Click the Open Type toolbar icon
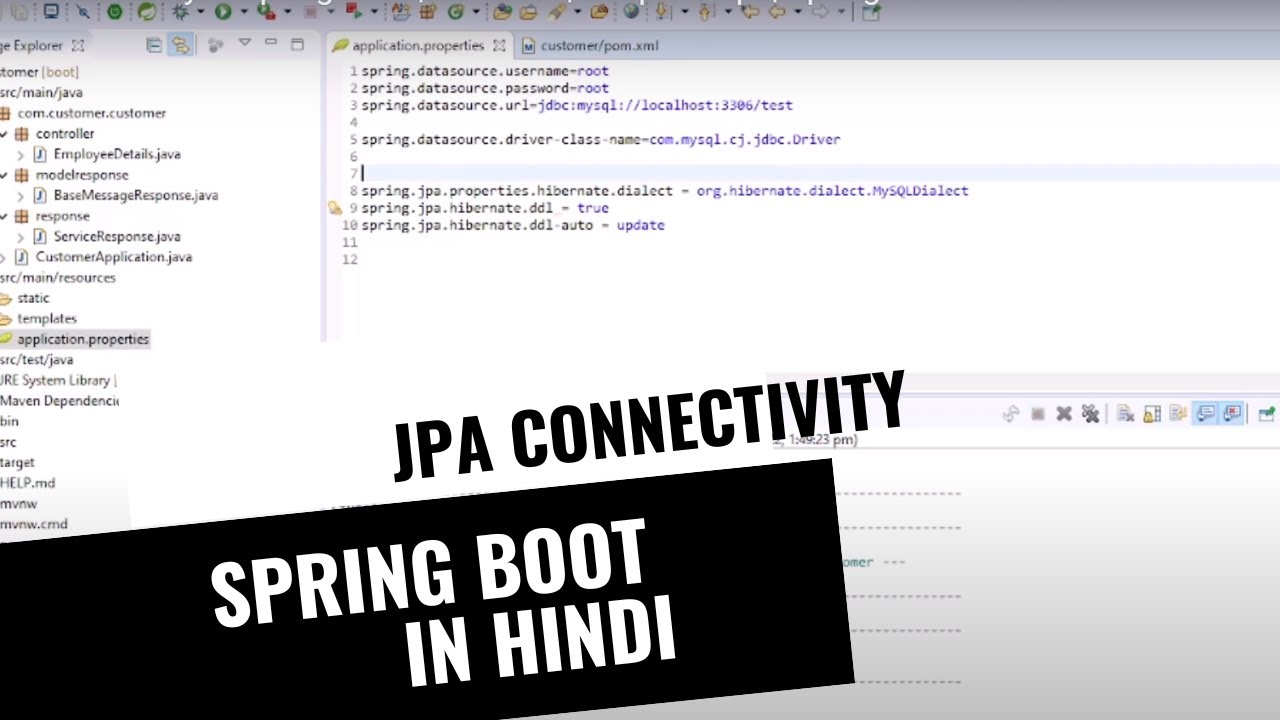The height and width of the screenshot is (720, 1280). (x=502, y=12)
